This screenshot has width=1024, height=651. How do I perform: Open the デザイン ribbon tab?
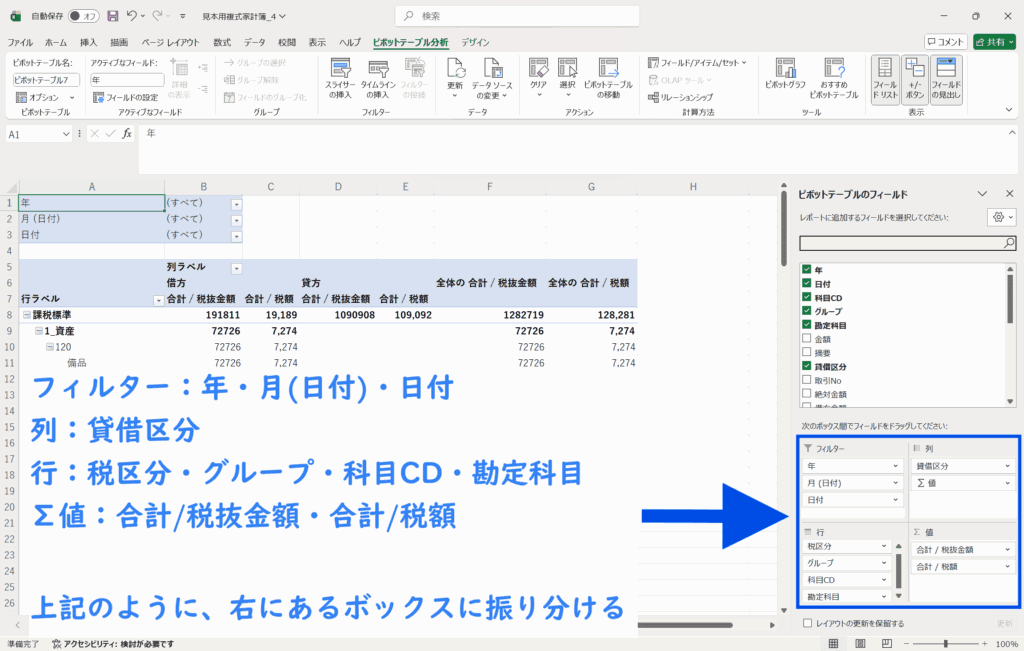coord(475,42)
